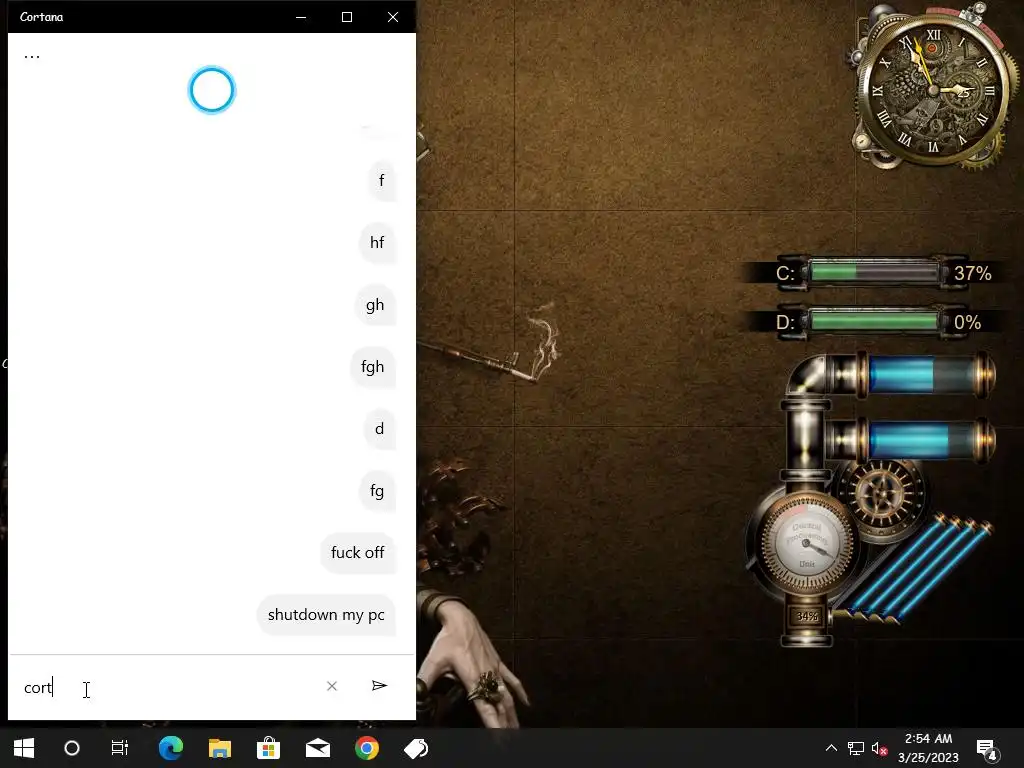Select the 'fgh' chat bubble
This screenshot has width=1024, height=768.
(373, 367)
